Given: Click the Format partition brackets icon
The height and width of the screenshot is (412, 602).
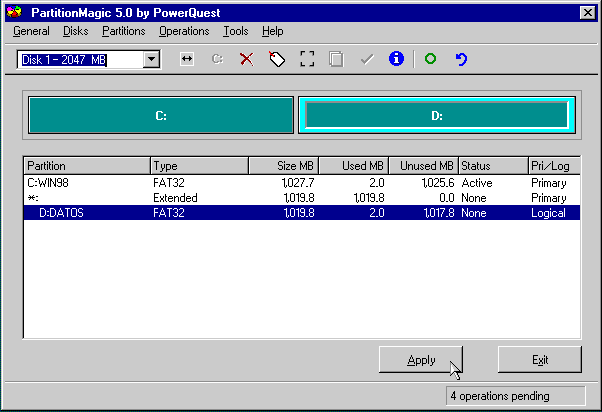Looking at the screenshot, I should tap(307, 59).
